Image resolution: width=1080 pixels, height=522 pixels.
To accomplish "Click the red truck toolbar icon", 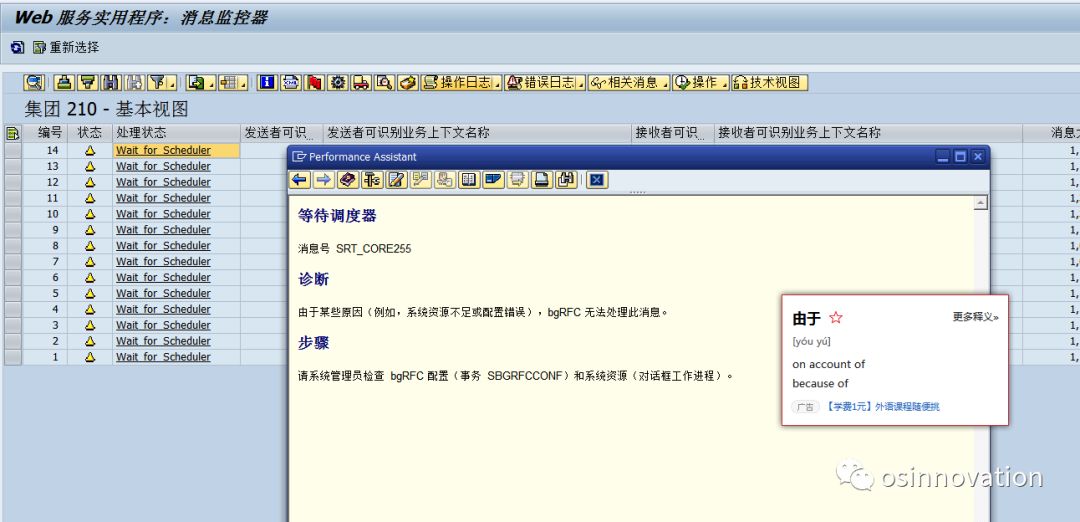I will [361, 83].
